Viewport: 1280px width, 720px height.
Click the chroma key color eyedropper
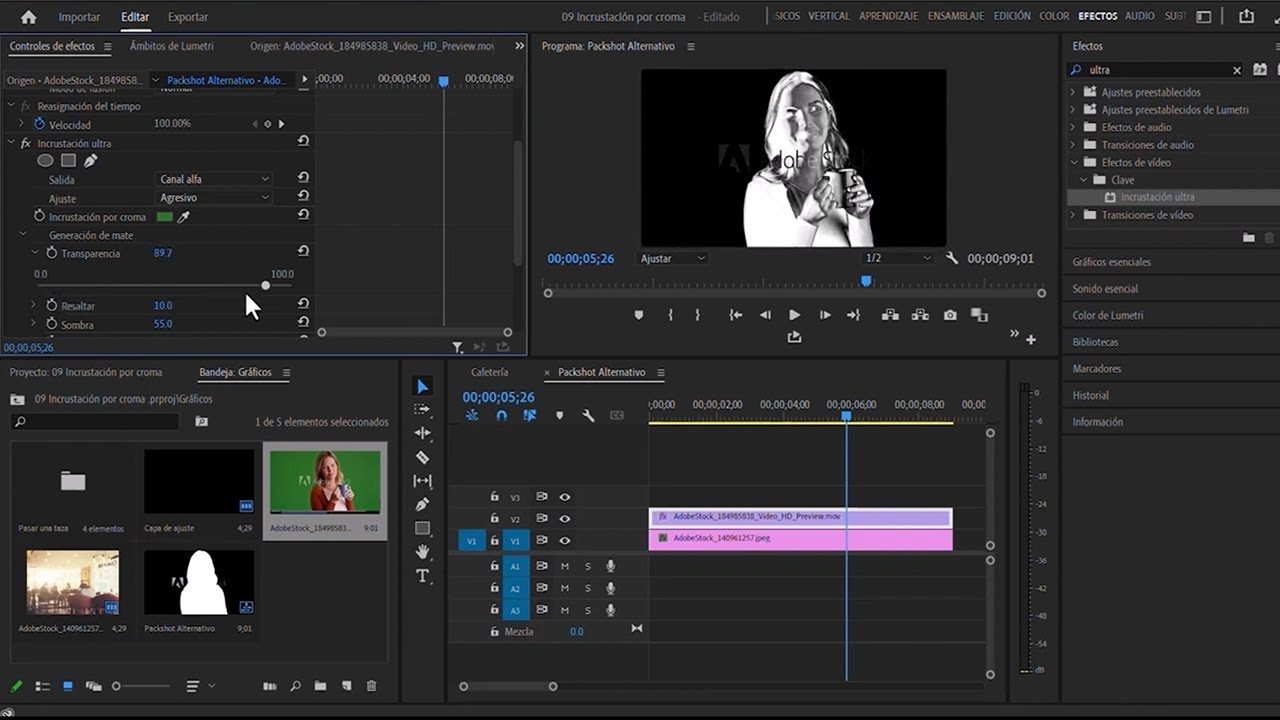[x=184, y=217]
